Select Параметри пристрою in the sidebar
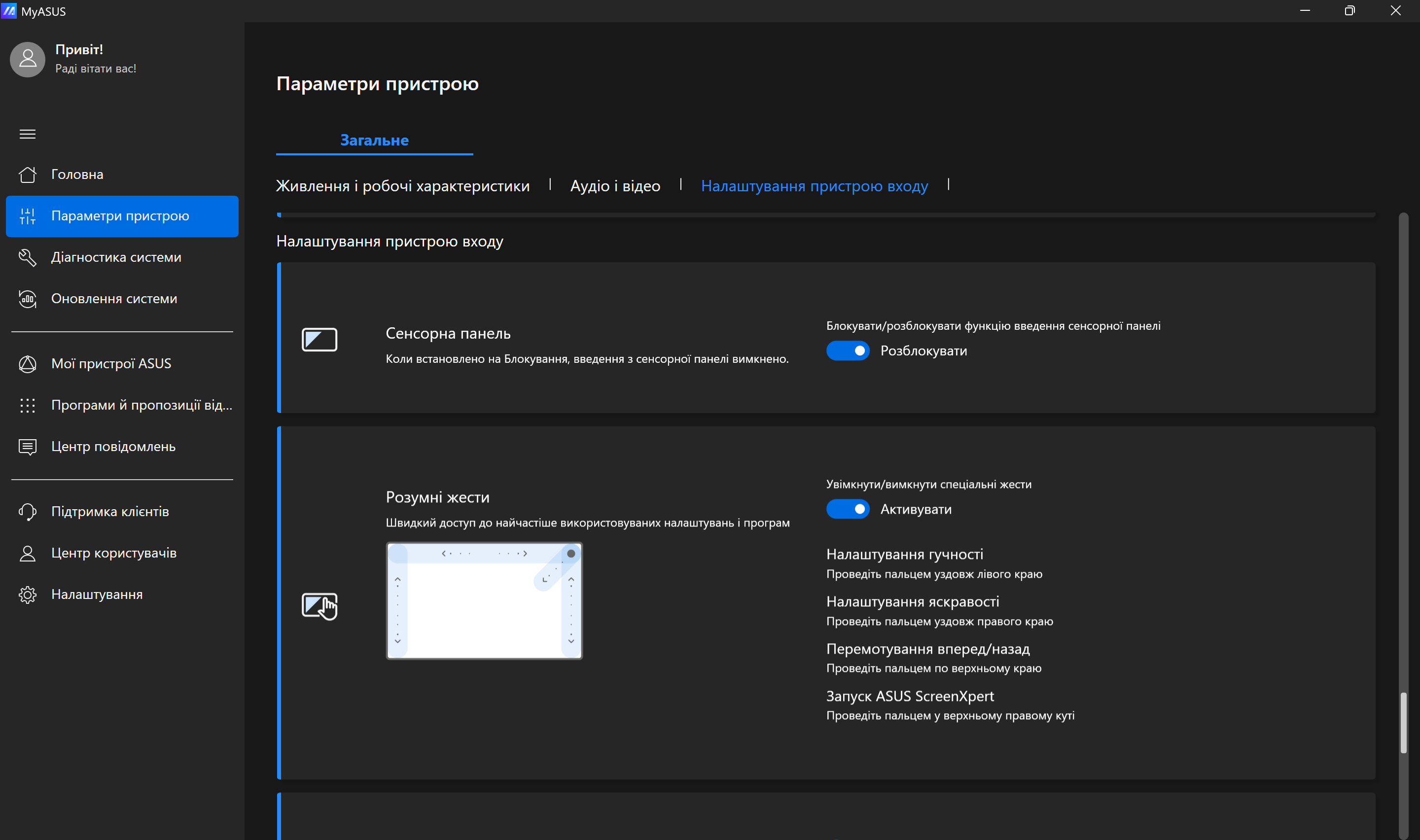This screenshot has width=1420, height=840. point(122,216)
